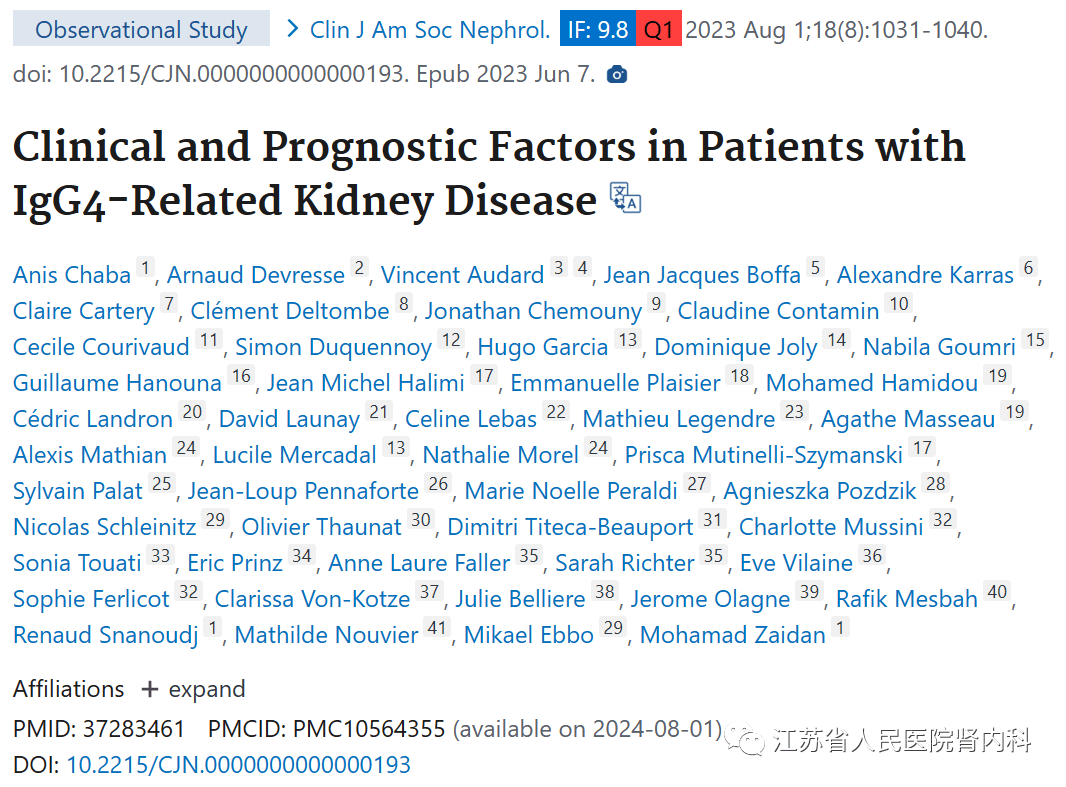Open author Anis Chaba's link
Image resolution: width=1066 pixels, height=787 pixels.
(72, 275)
